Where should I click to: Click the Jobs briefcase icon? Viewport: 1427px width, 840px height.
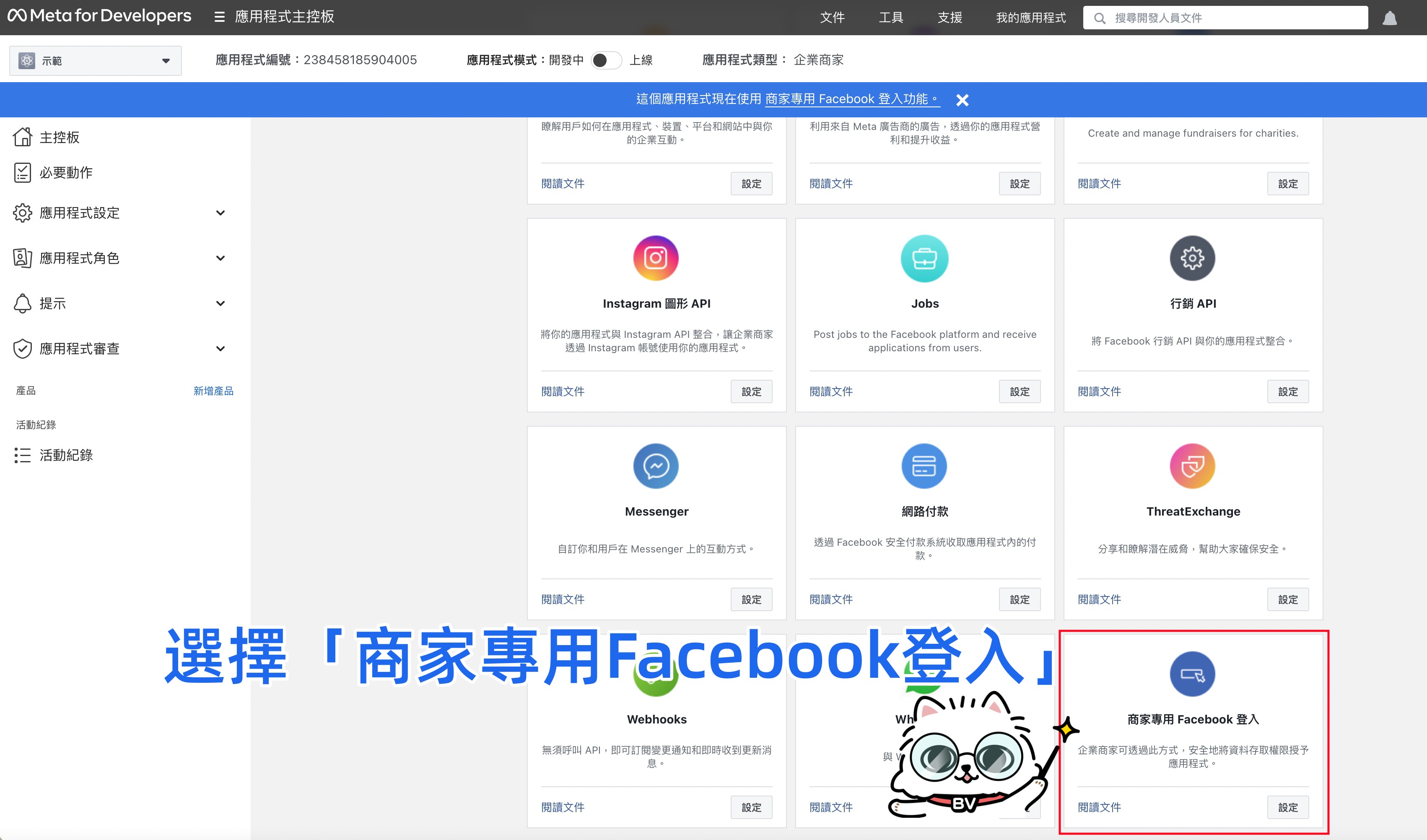coord(925,258)
